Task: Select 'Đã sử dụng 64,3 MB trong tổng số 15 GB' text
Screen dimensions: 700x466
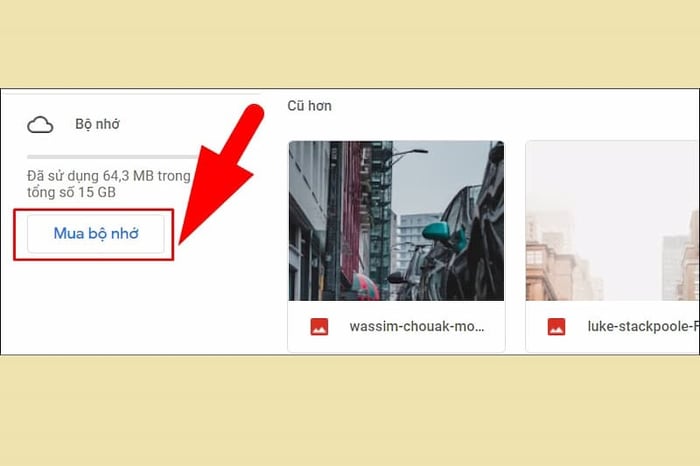Action: coord(108,184)
